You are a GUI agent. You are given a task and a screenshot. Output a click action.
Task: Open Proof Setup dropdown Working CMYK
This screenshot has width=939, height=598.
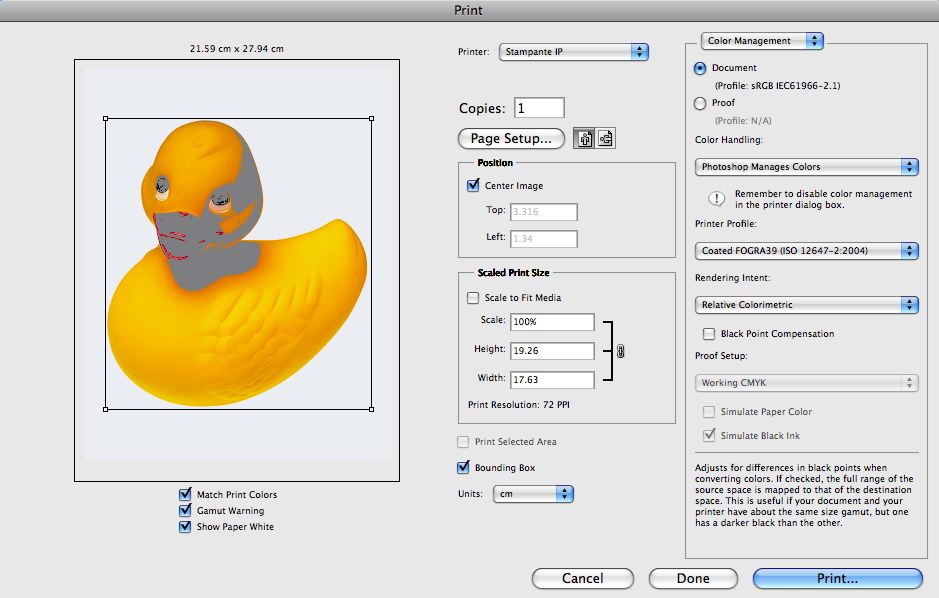pyautogui.click(x=806, y=383)
